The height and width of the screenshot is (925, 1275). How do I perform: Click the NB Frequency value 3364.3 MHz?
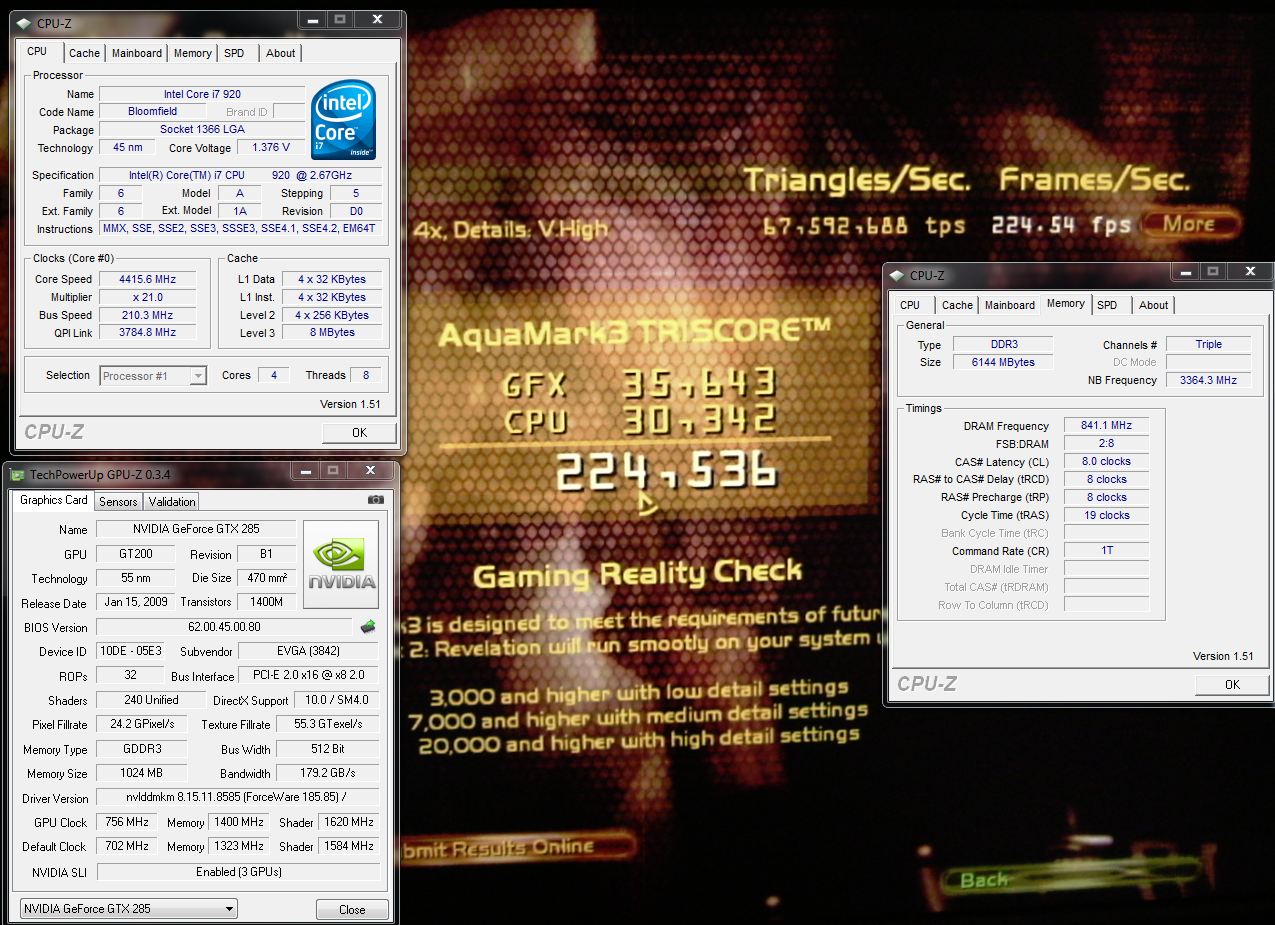click(1208, 380)
